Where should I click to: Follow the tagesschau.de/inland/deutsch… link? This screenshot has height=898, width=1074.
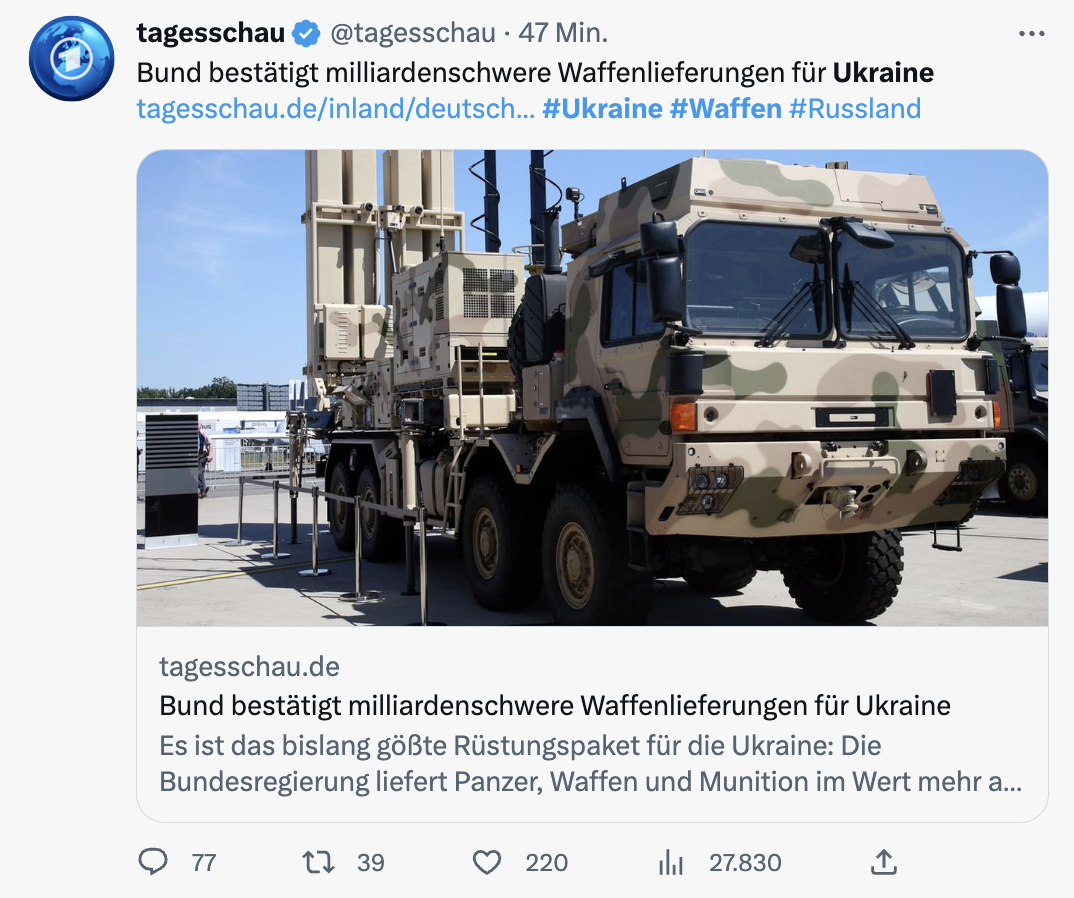(x=335, y=109)
